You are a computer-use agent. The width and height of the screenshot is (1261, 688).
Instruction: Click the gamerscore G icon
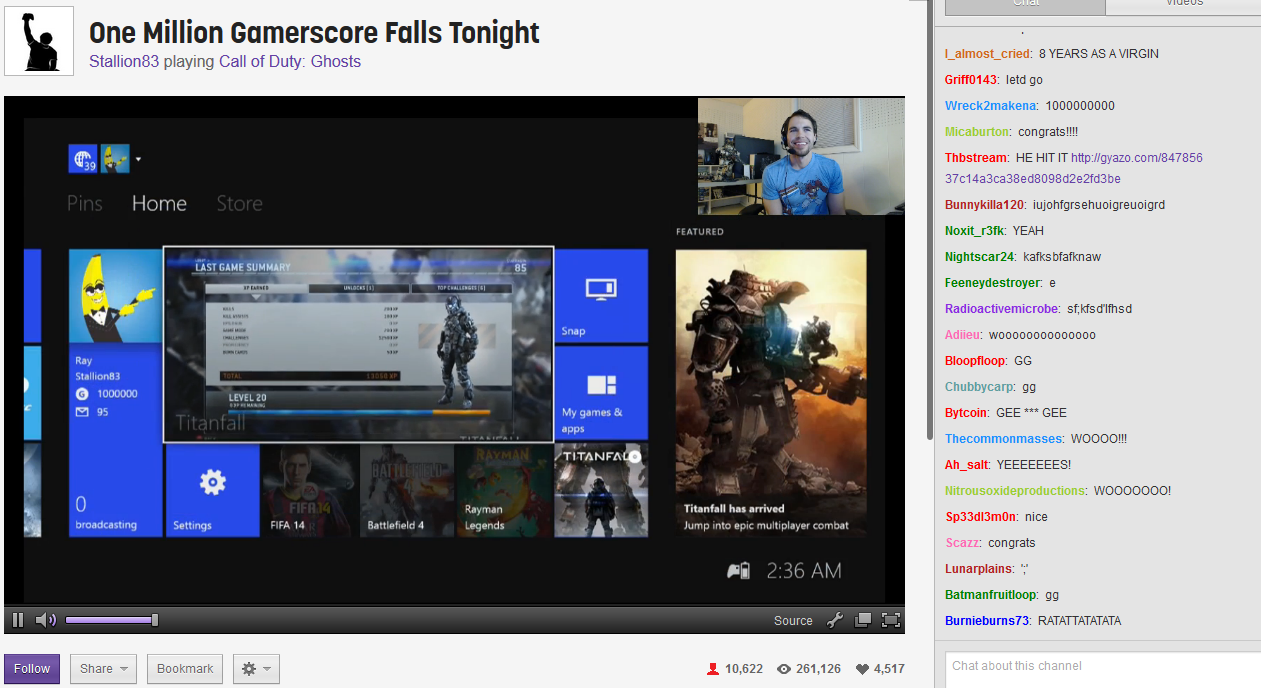tap(82, 394)
